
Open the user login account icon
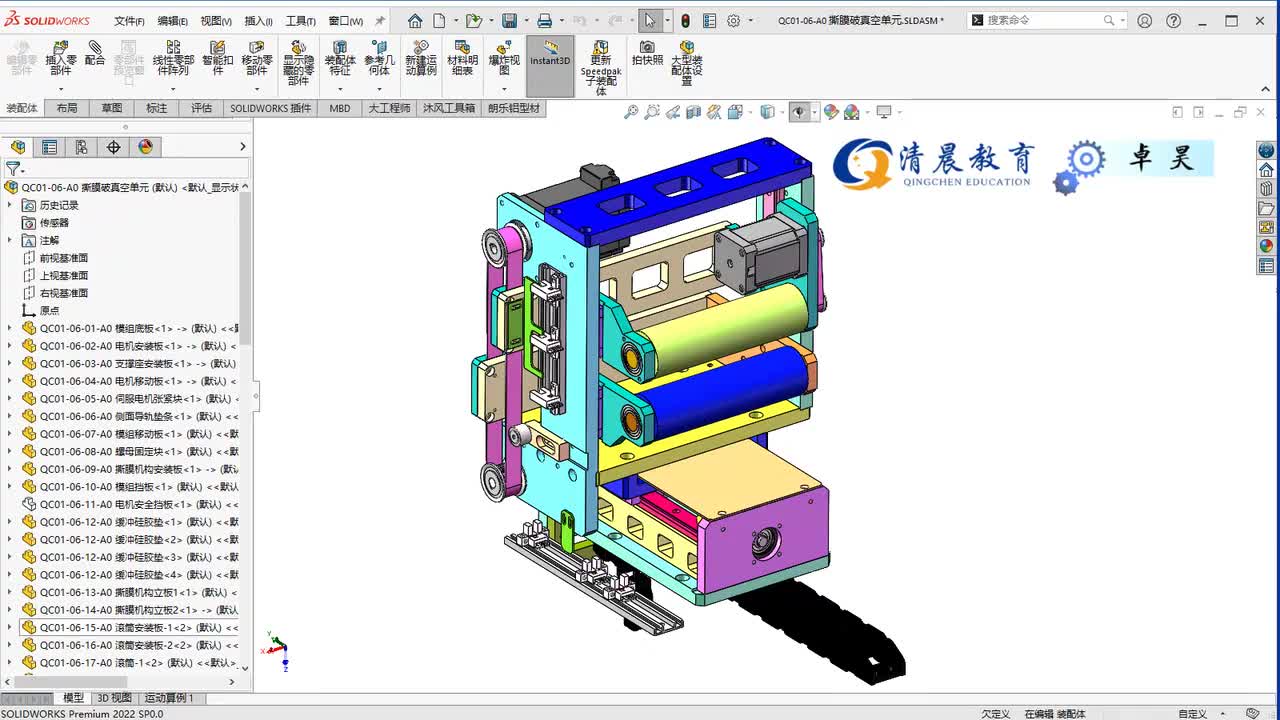coord(1145,20)
